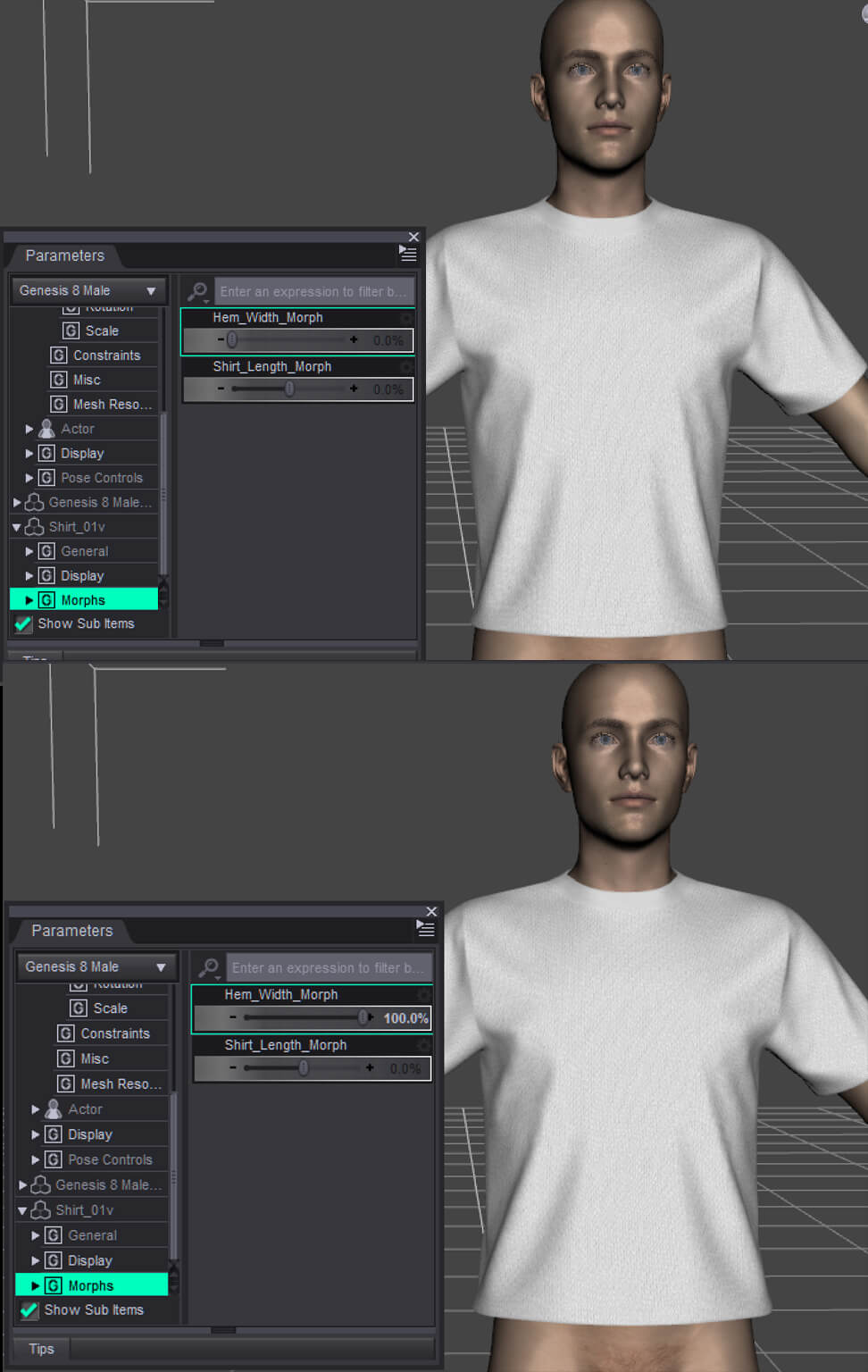The height and width of the screenshot is (1372, 868).
Task: Click the plus on upper Shirt_Length_Morph slider
Action: tap(354, 389)
